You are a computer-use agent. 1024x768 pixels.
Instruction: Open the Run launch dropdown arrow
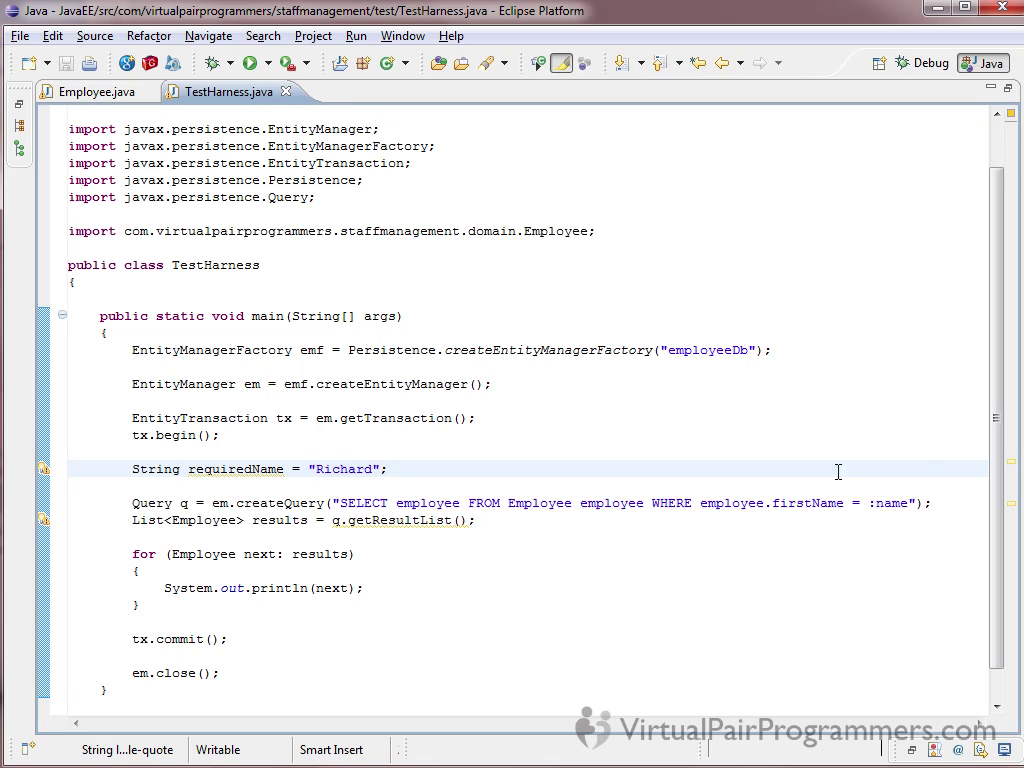(x=268, y=63)
